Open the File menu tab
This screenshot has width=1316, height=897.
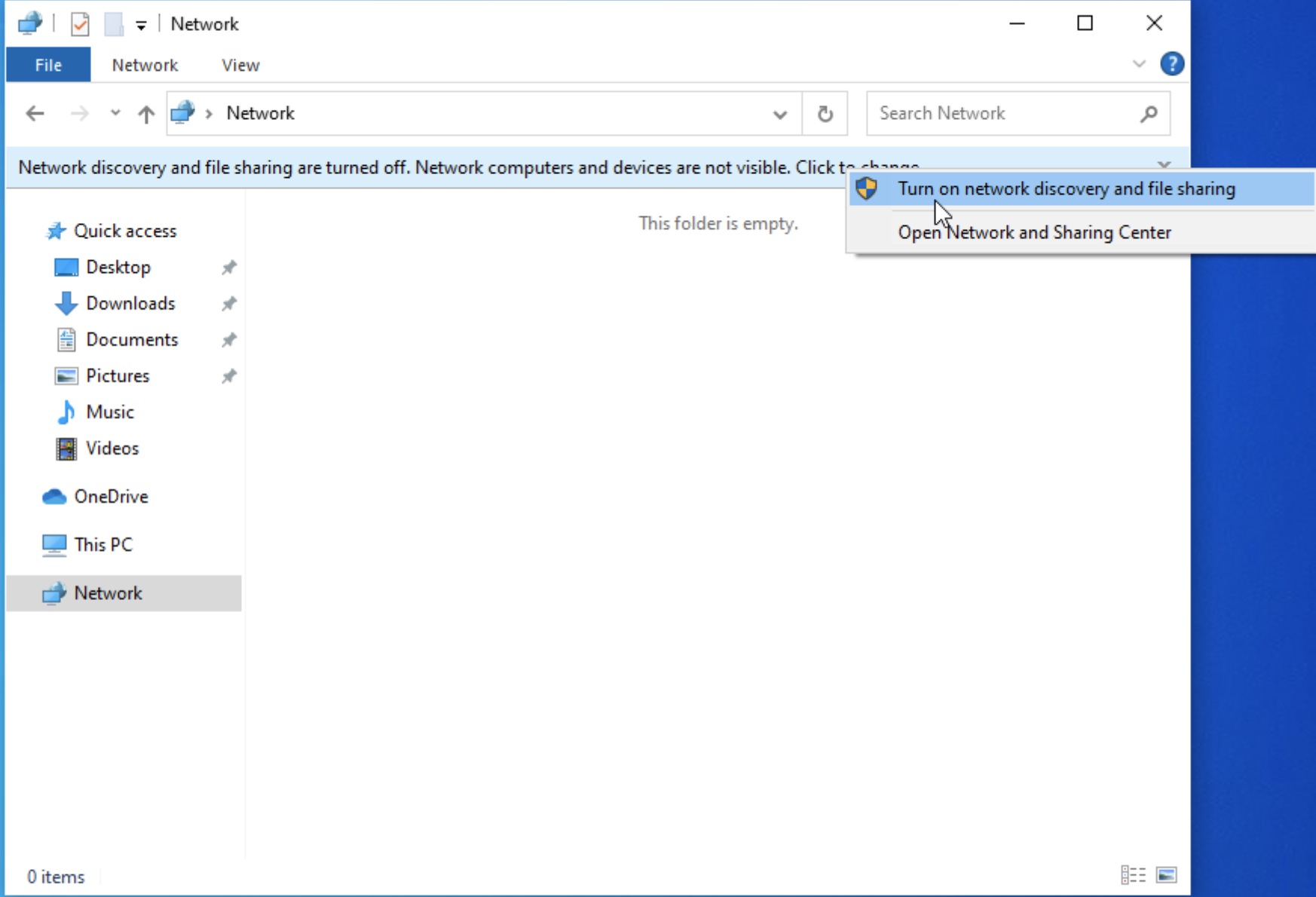pos(48,65)
